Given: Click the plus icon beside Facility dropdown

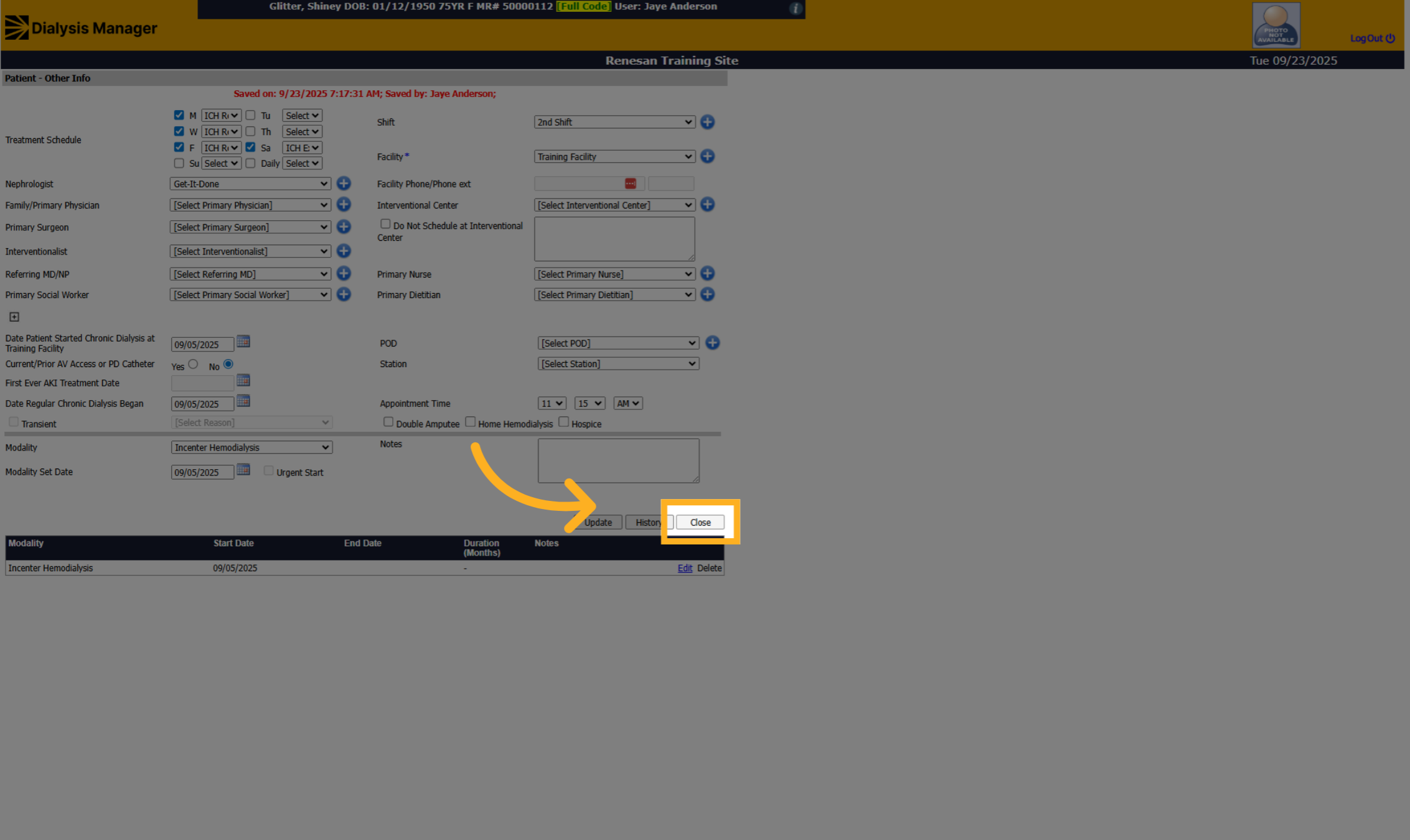Looking at the screenshot, I should pyautogui.click(x=707, y=156).
